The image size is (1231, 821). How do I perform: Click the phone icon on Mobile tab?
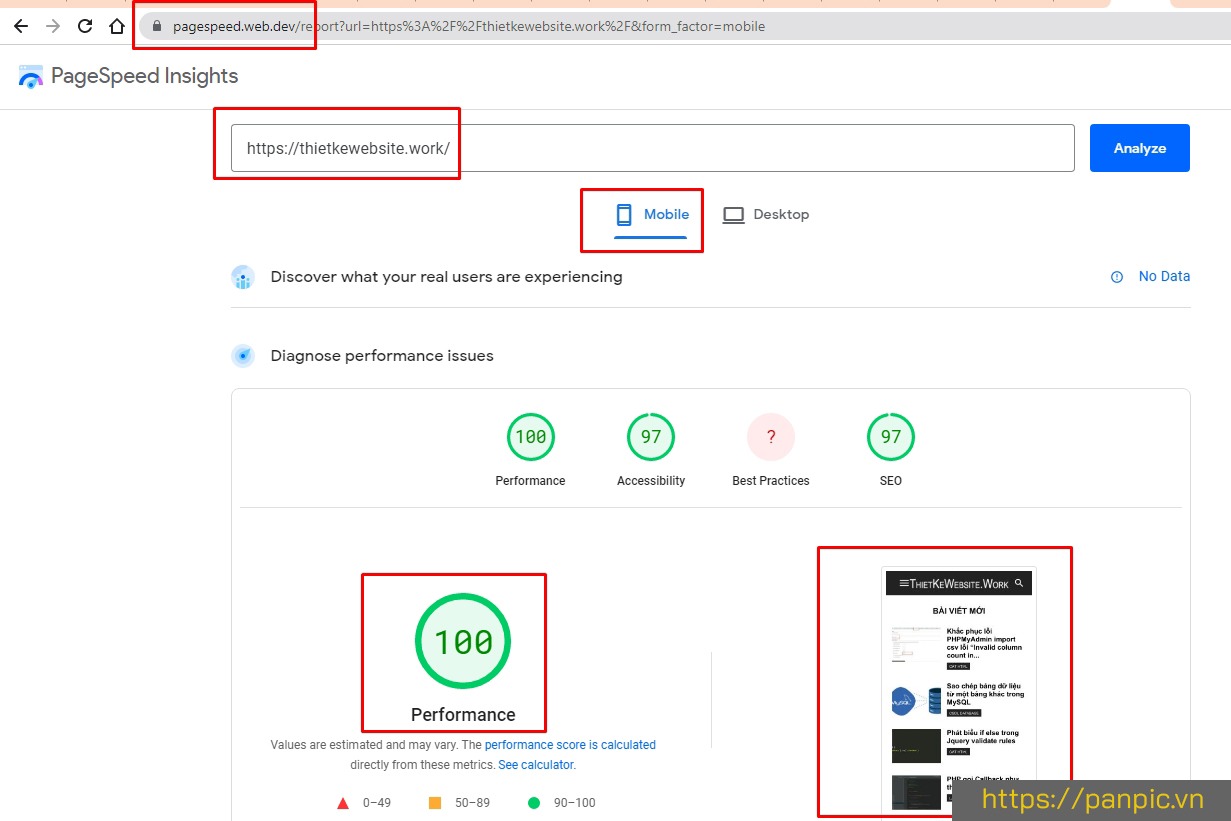point(624,214)
